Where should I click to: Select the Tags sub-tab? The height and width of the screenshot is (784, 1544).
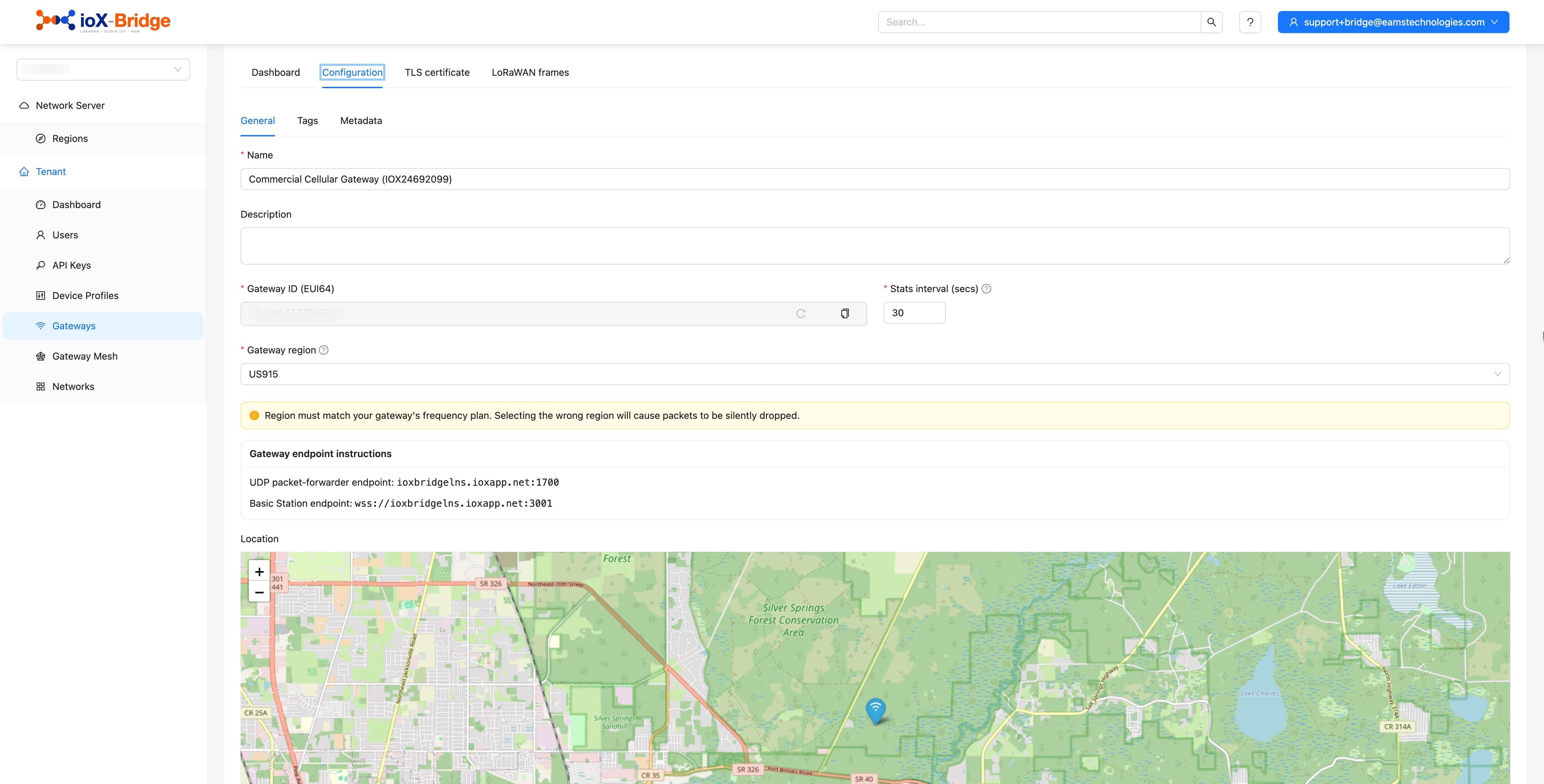(307, 120)
